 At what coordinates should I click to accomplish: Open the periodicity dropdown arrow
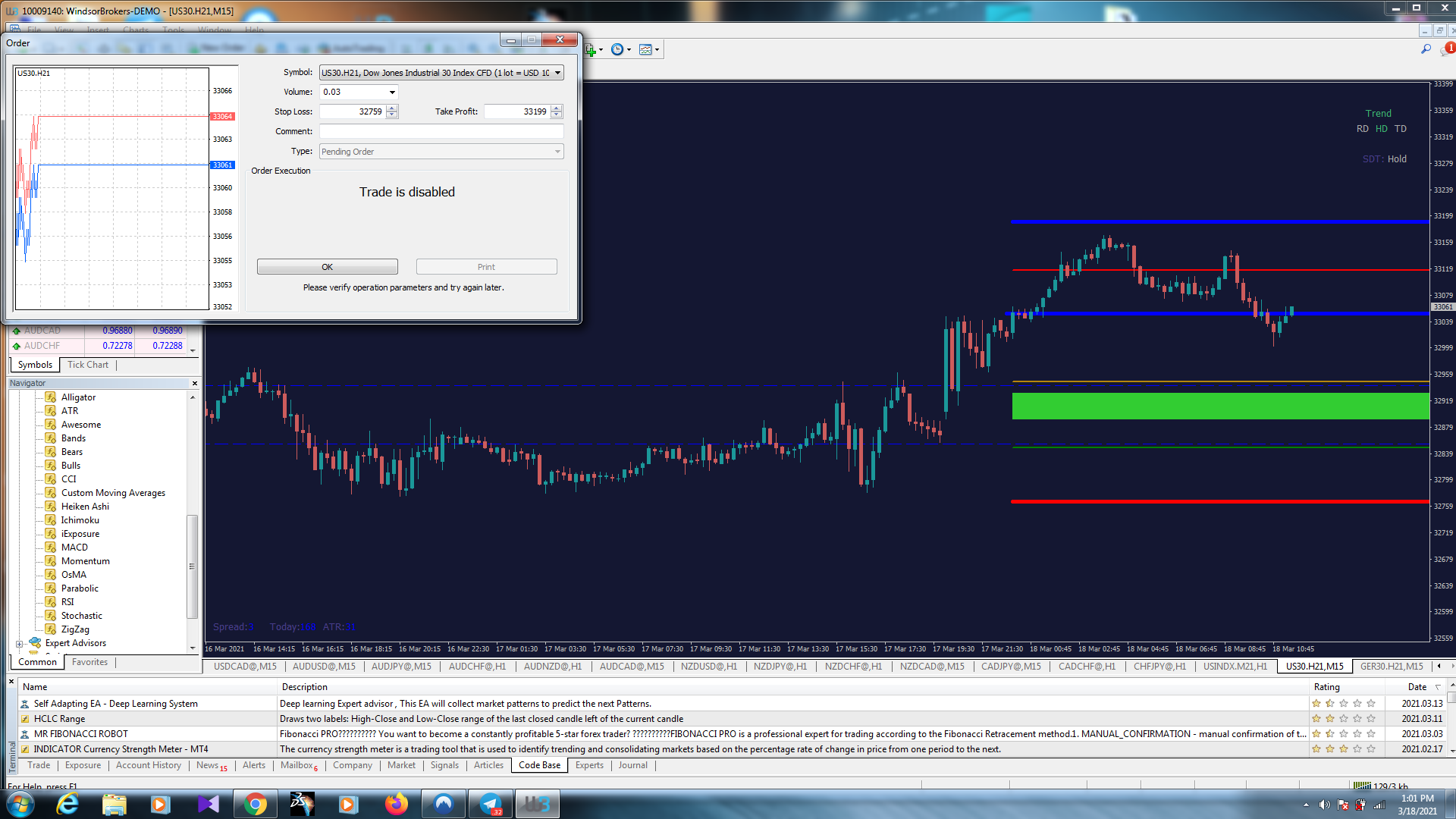coord(629,50)
